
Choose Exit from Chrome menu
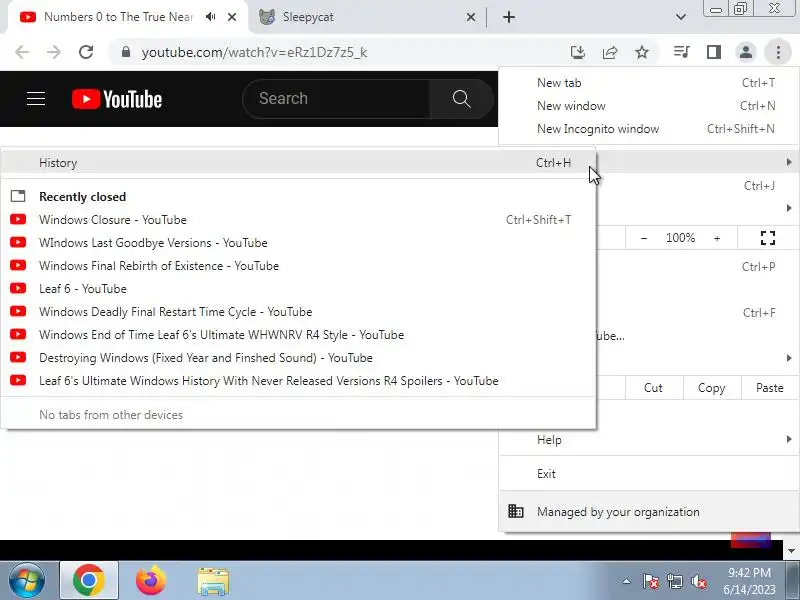(x=649, y=473)
